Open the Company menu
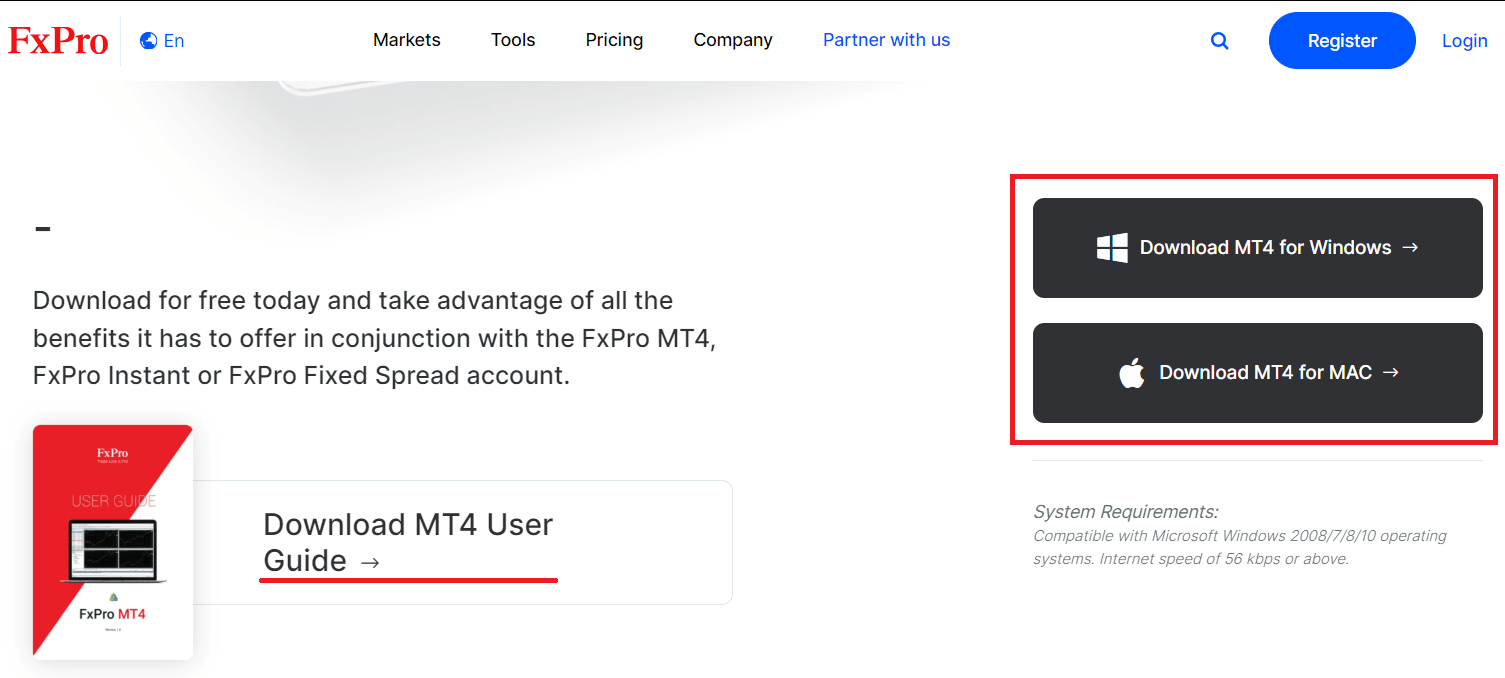Viewport: 1505px width, 678px height. pos(732,40)
